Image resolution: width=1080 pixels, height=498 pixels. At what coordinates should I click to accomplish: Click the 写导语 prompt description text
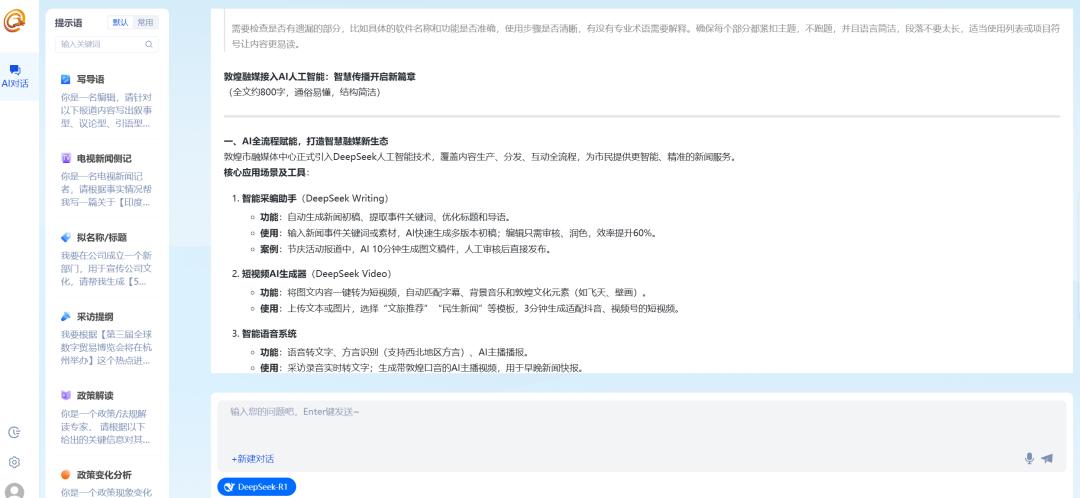click(x=106, y=110)
